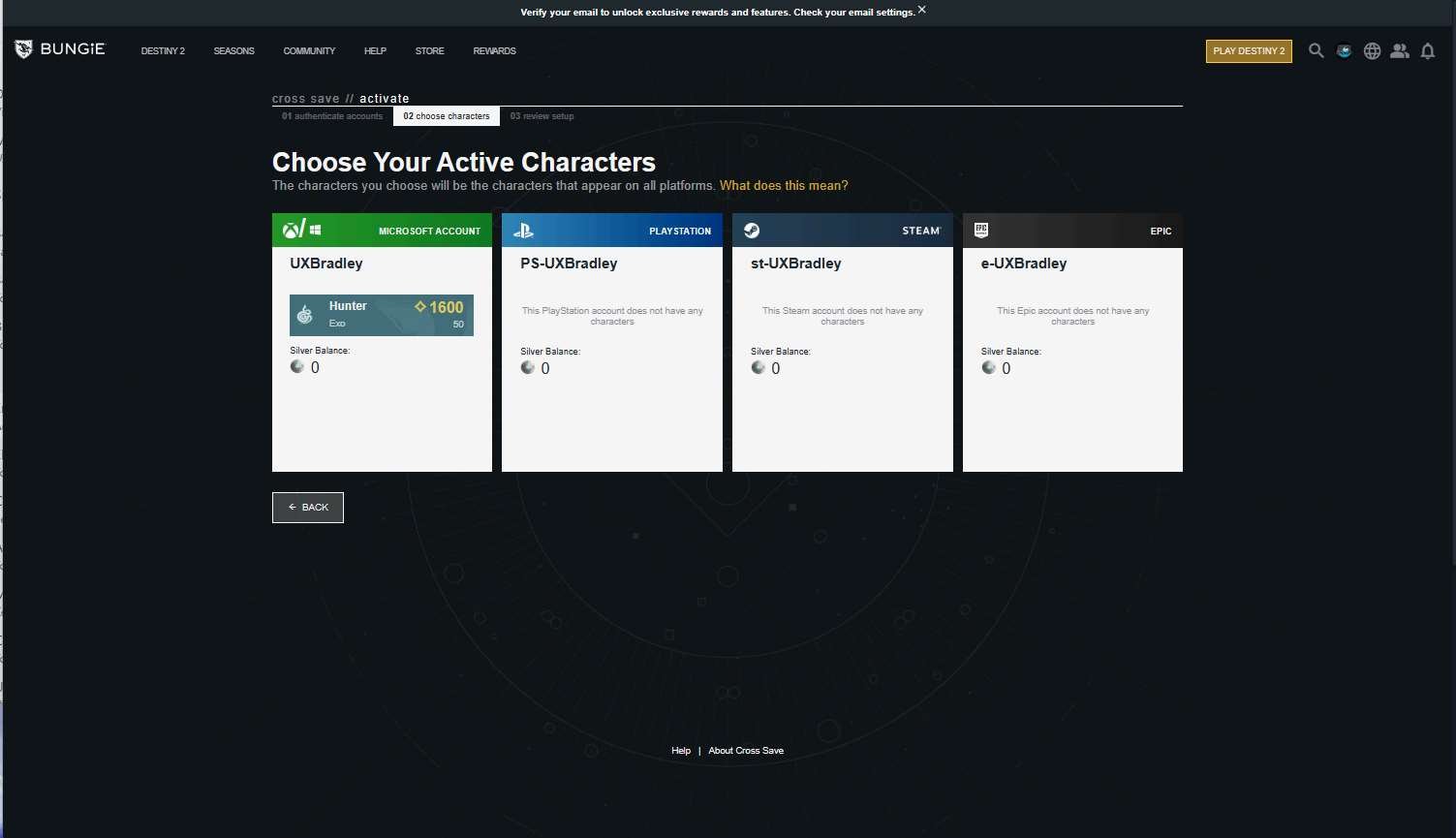Viewport: 1456px width, 838px height.
Task: Click the 'st-UXBradley' account name
Action: [796, 264]
